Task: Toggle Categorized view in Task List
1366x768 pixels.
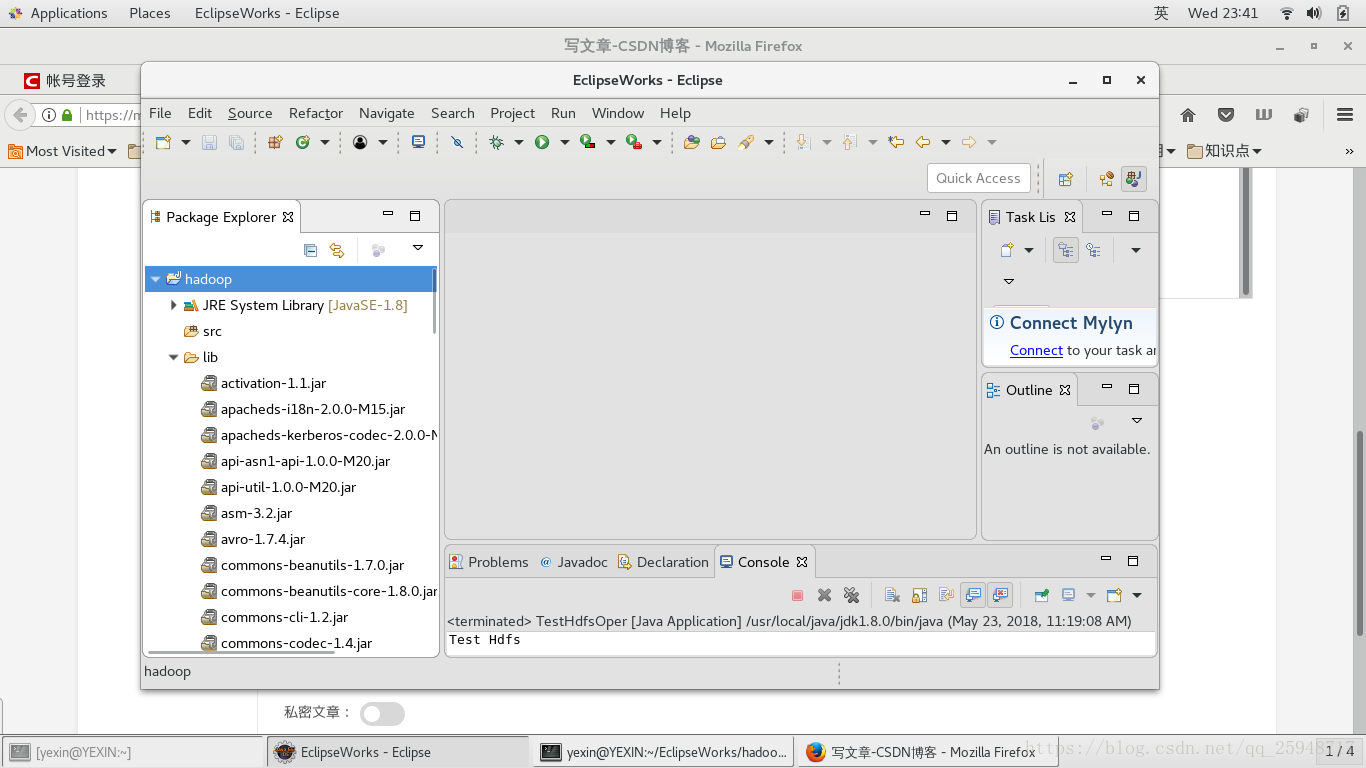Action: pyautogui.click(x=1066, y=250)
